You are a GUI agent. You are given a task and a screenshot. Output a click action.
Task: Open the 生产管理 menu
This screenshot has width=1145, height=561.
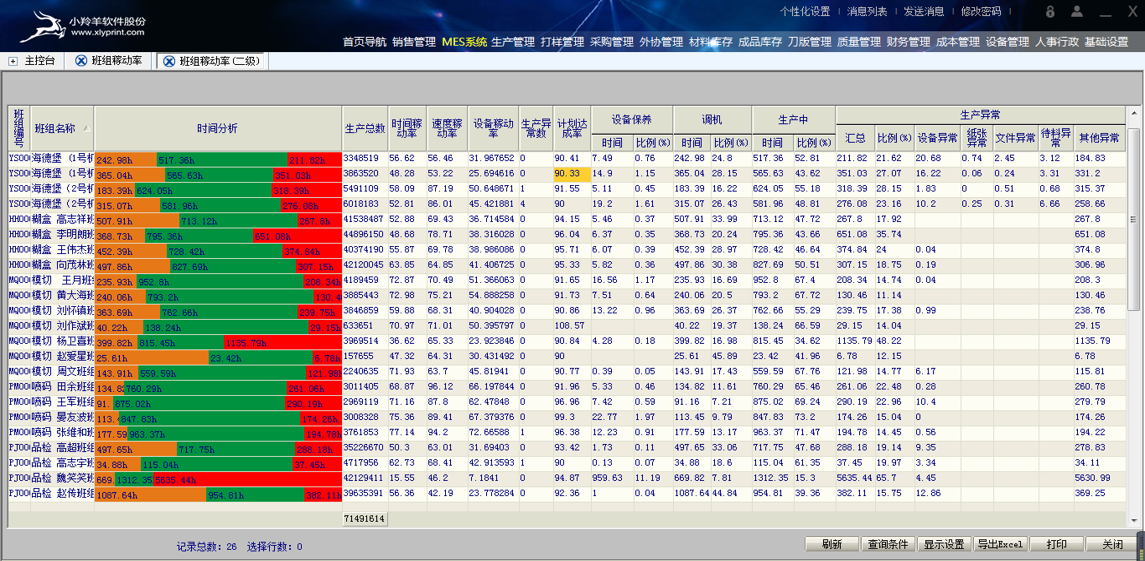(x=513, y=42)
